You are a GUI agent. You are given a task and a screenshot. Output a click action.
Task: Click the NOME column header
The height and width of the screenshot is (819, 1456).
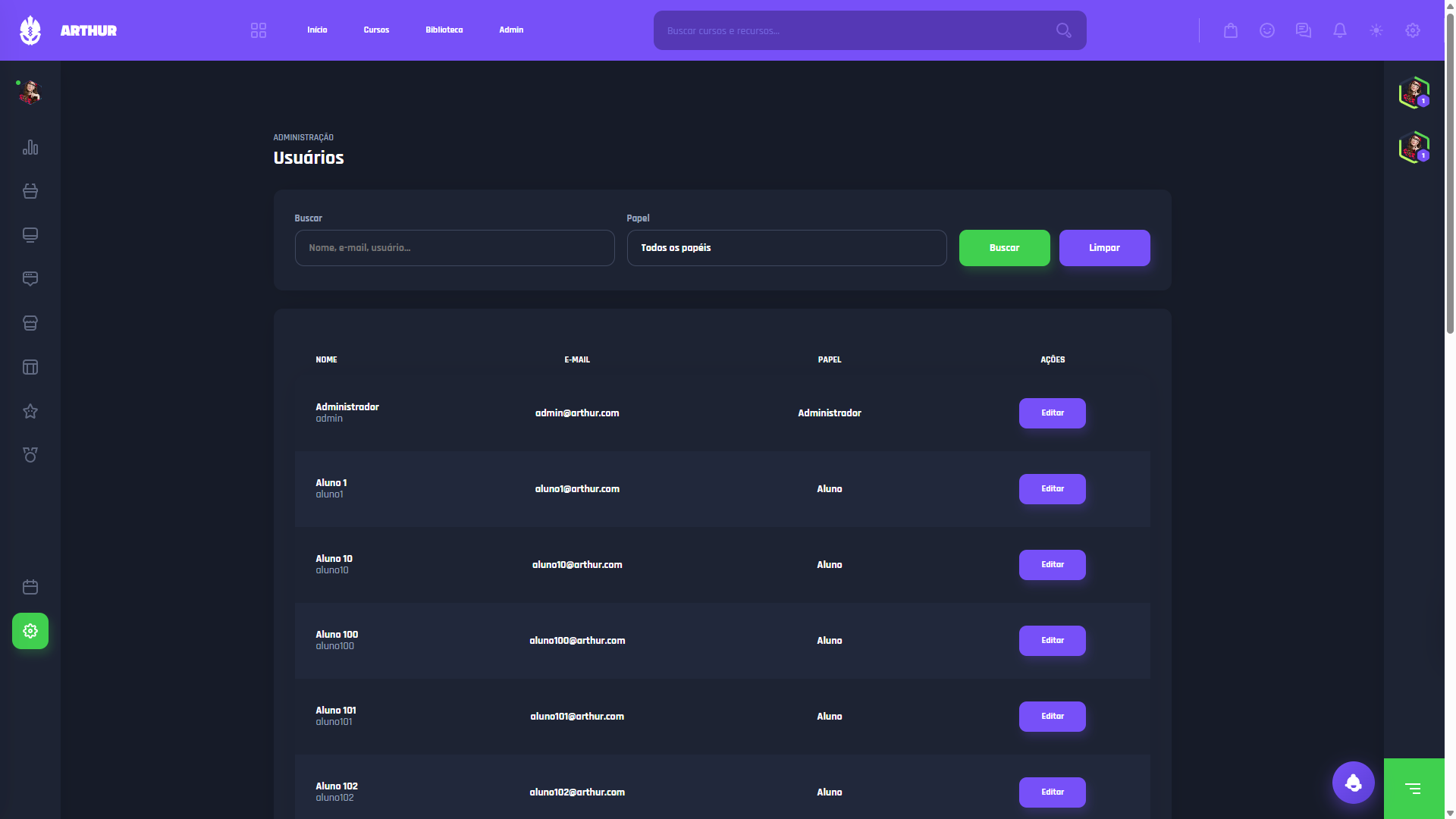coord(326,359)
